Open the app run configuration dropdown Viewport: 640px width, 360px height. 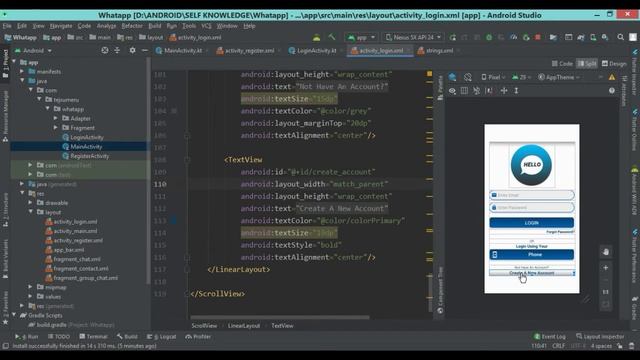click(361, 37)
